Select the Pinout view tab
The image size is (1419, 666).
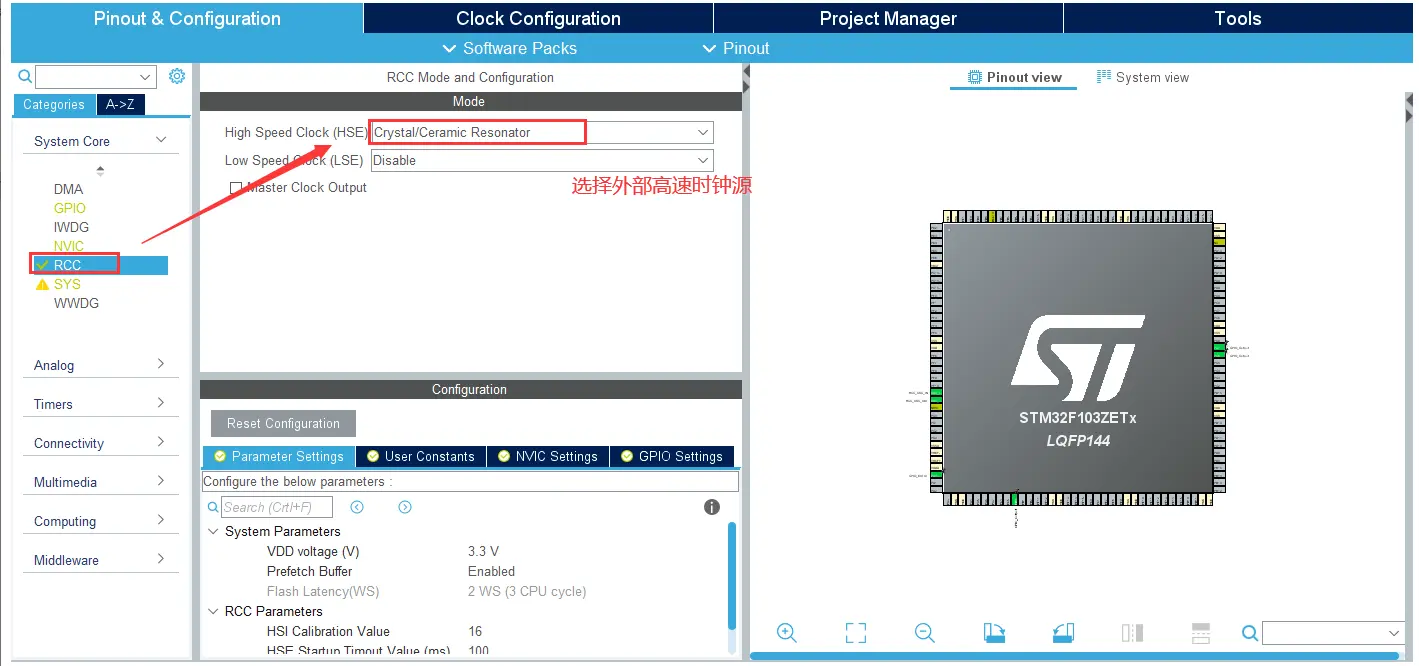point(1014,77)
